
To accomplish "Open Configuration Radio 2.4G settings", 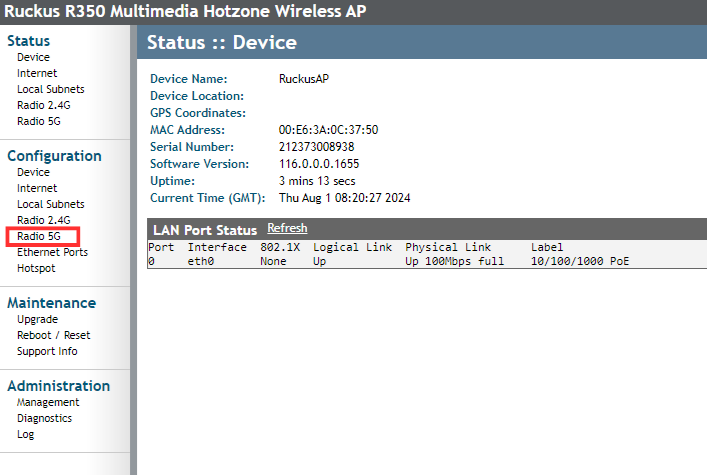I will 43,220.
